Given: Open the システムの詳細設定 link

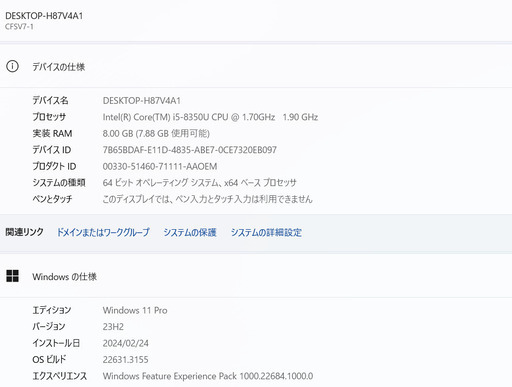Looking at the screenshot, I should click(266, 232).
